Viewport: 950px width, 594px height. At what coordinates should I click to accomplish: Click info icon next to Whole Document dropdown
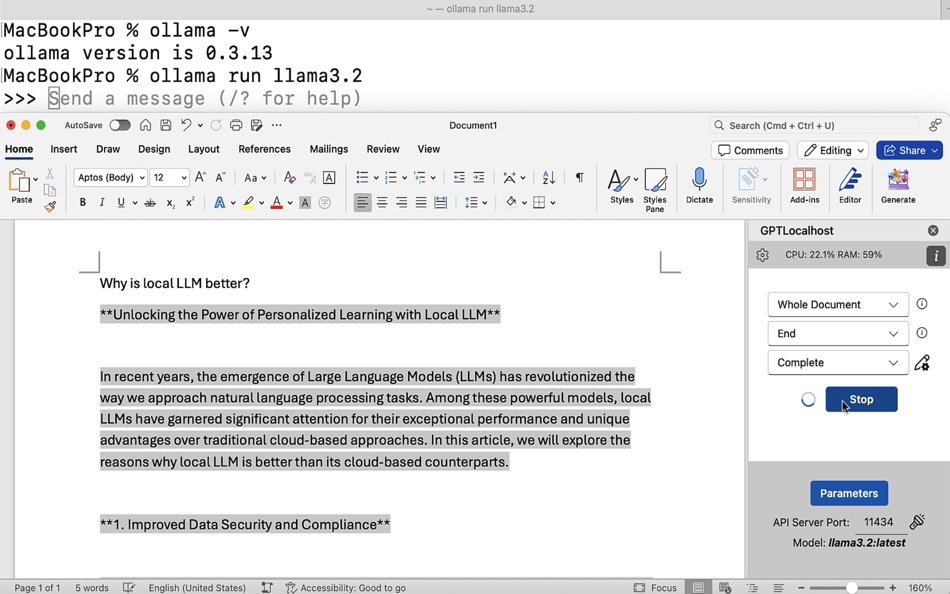coord(922,304)
